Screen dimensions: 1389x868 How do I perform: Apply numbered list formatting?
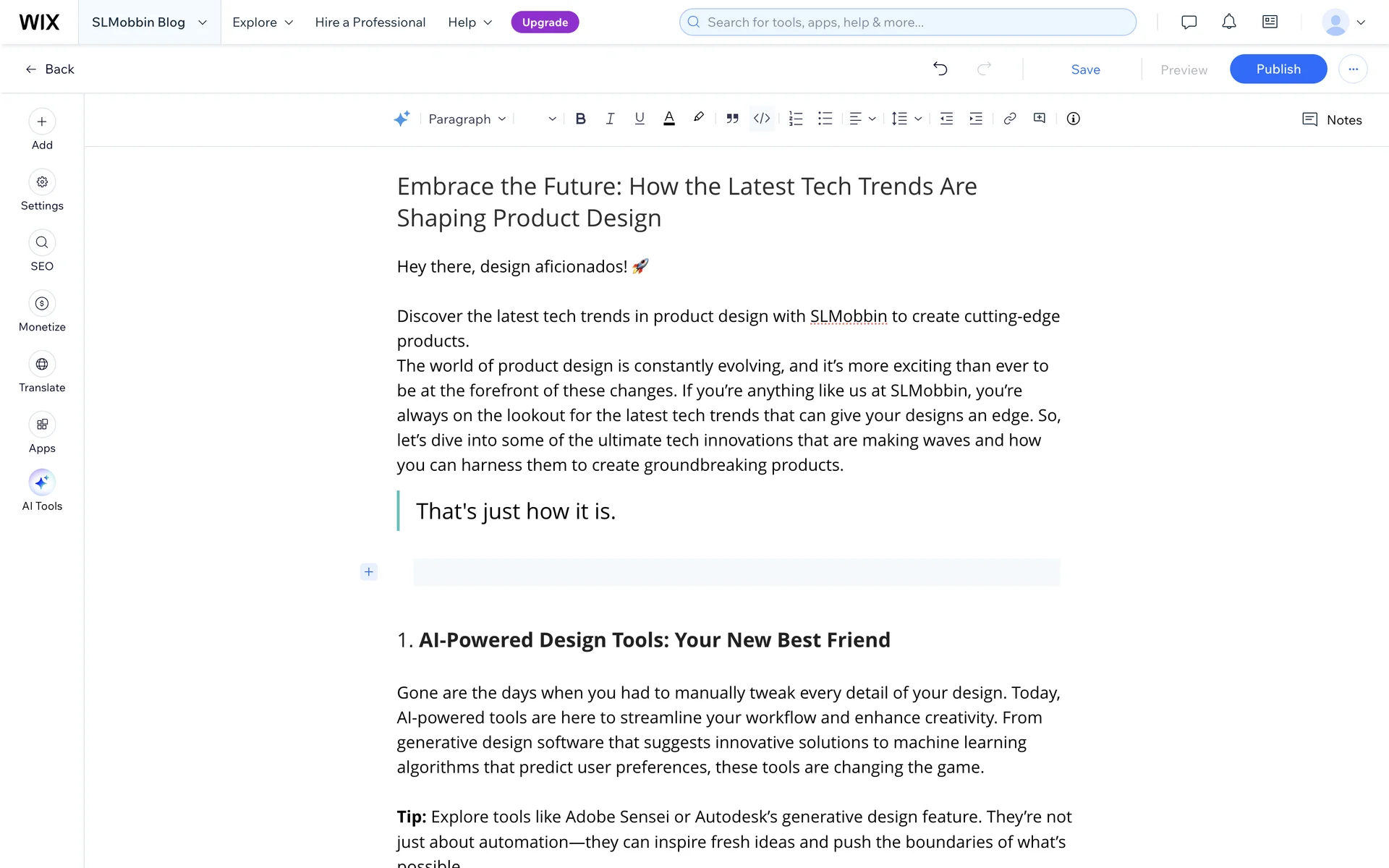coord(796,119)
